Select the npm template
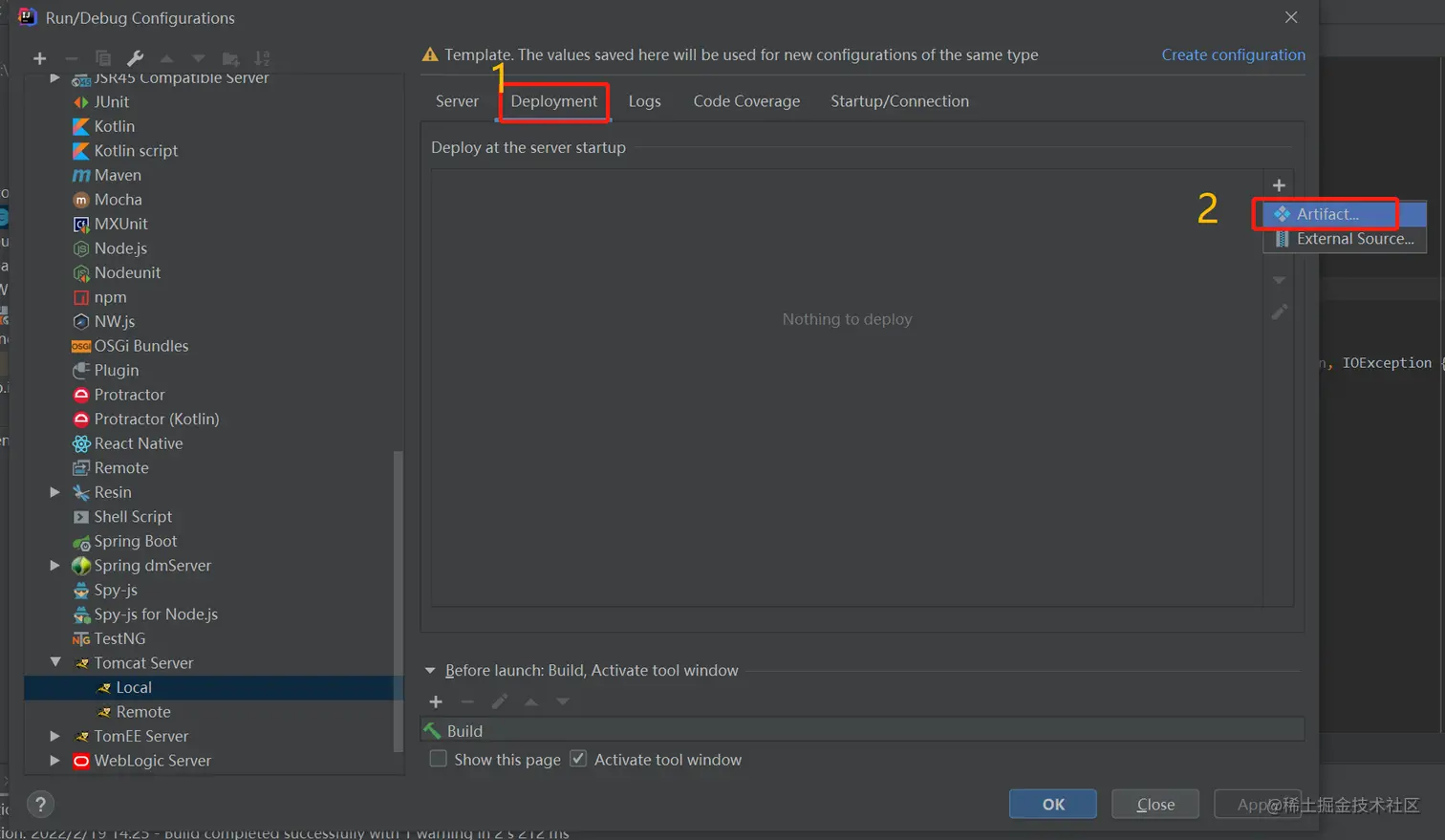This screenshot has height=840, width=1445. 110,297
